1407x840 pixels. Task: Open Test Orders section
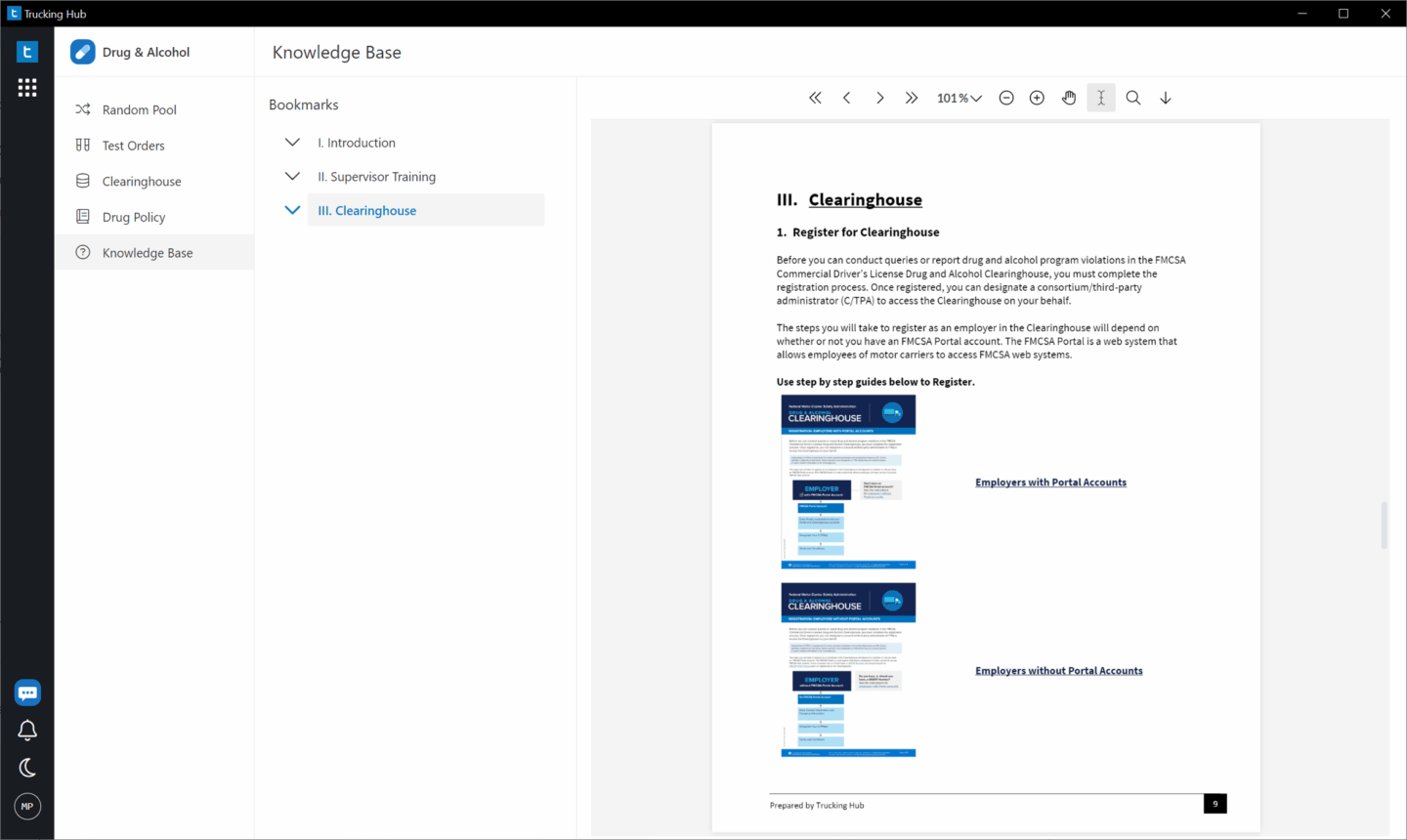click(x=154, y=146)
